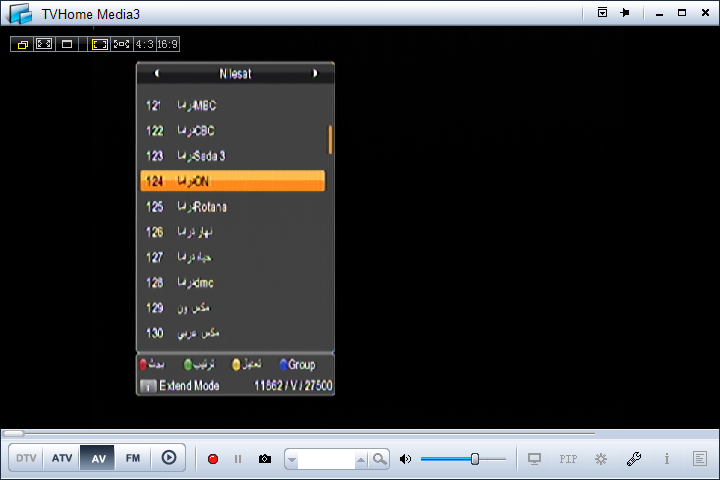Toggle the yellow fit-to-window icon
720x480 pixels.
(100, 44)
